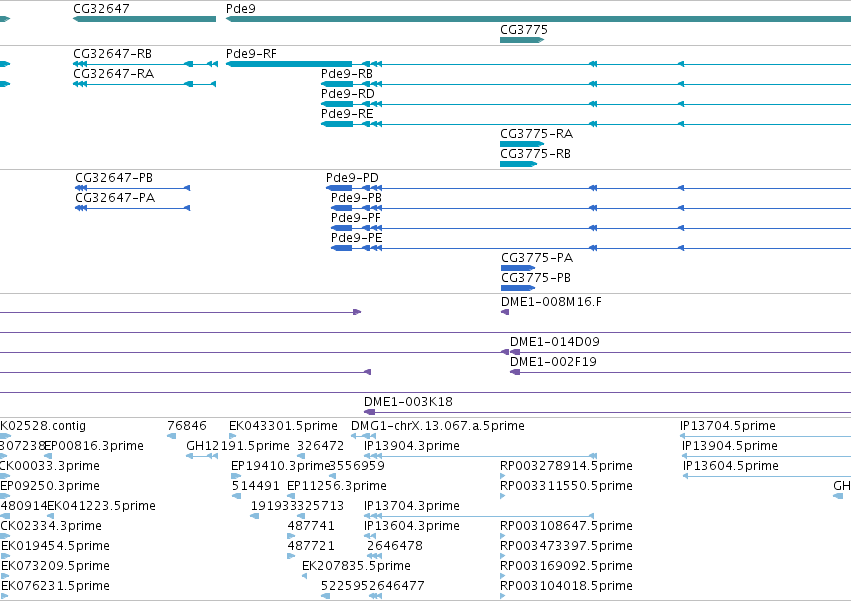Select the CG32647-PA protein label
Image resolution: width=851 pixels, height=601 pixels.
coord(115,198)
